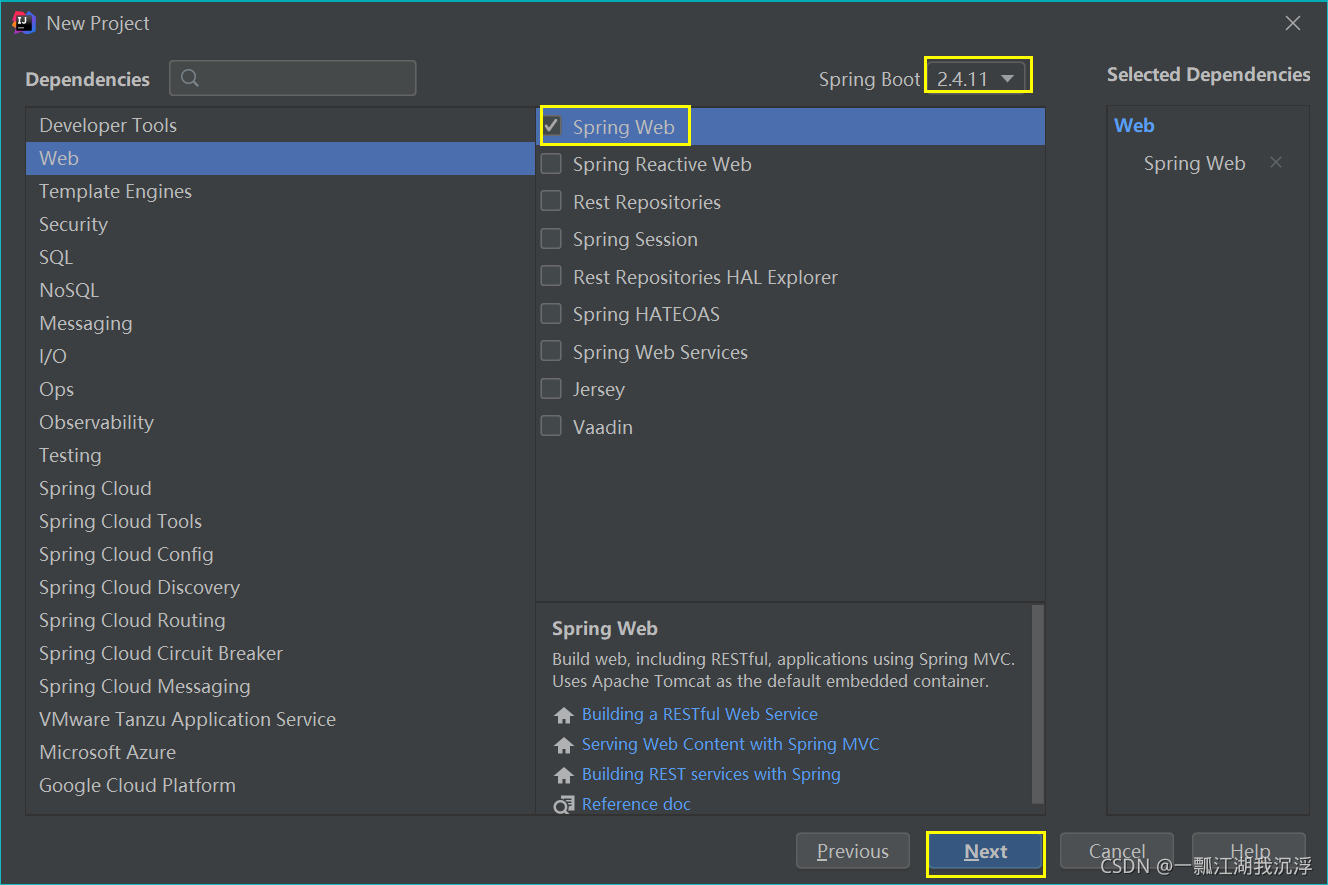Viewport: 1328px width, 885px height.
Task: Select the Messaging category
Action: click(280, 323)
